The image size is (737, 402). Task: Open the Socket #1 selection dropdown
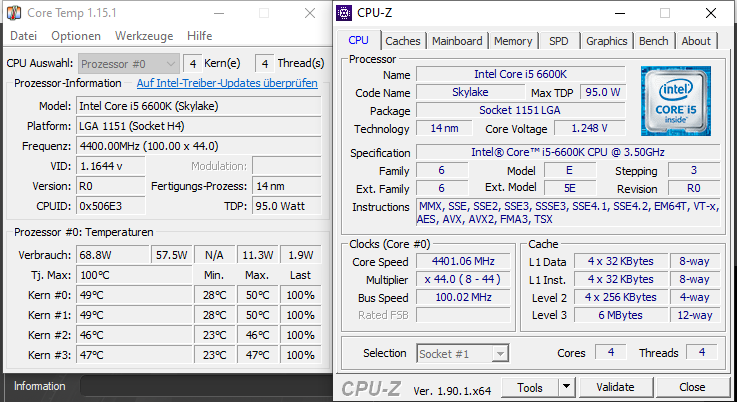pyautogui.click(x=463, y=354)
